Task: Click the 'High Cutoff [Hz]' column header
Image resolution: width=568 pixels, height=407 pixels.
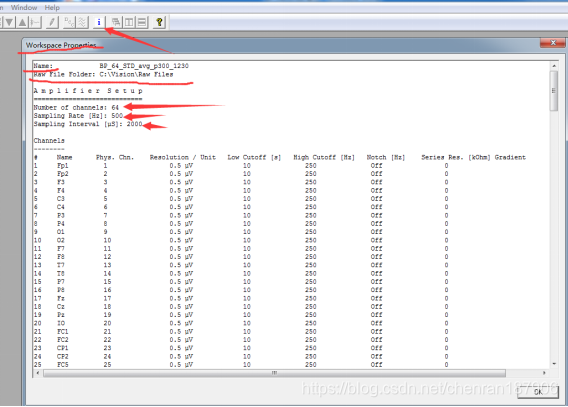Action: click(324, 157)
